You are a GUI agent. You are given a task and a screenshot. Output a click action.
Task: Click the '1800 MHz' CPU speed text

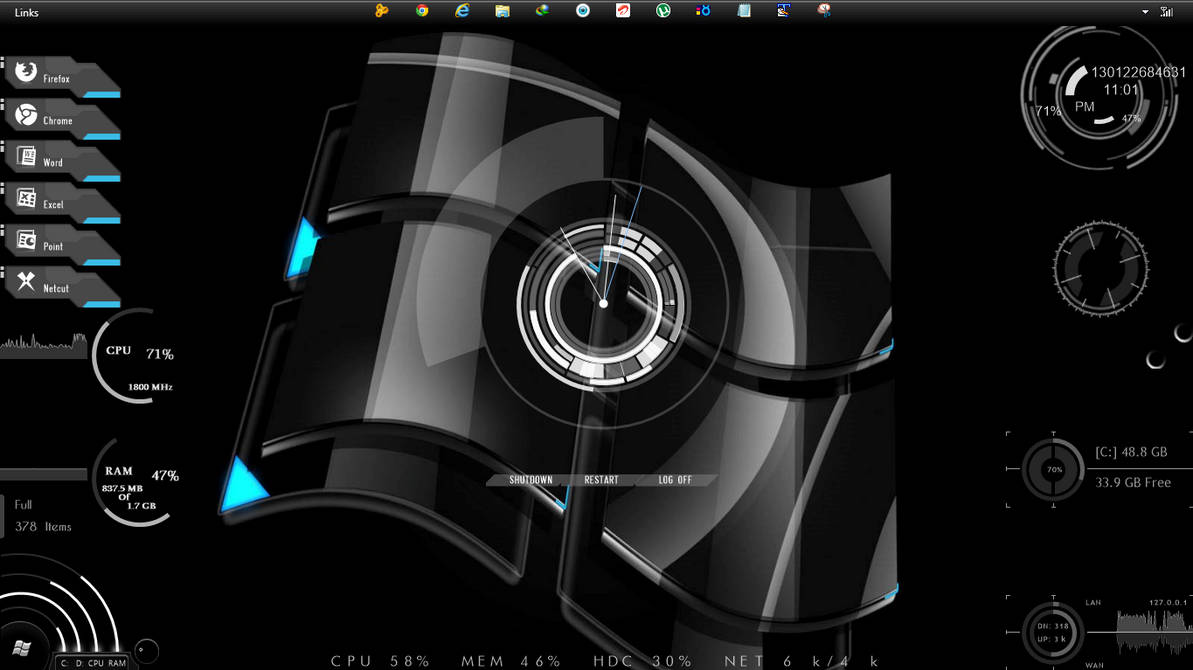coord(150,387)
